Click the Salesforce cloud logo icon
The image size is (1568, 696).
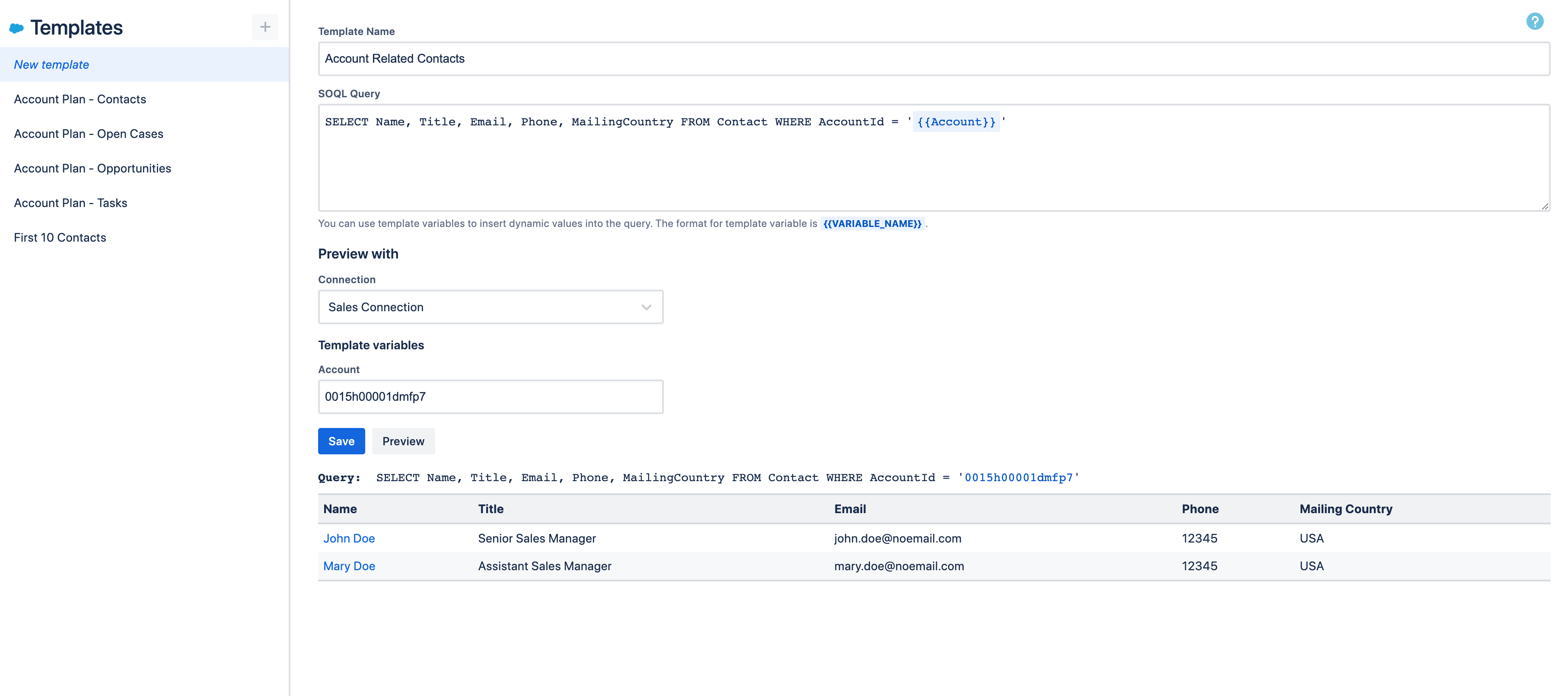point(16,28)
